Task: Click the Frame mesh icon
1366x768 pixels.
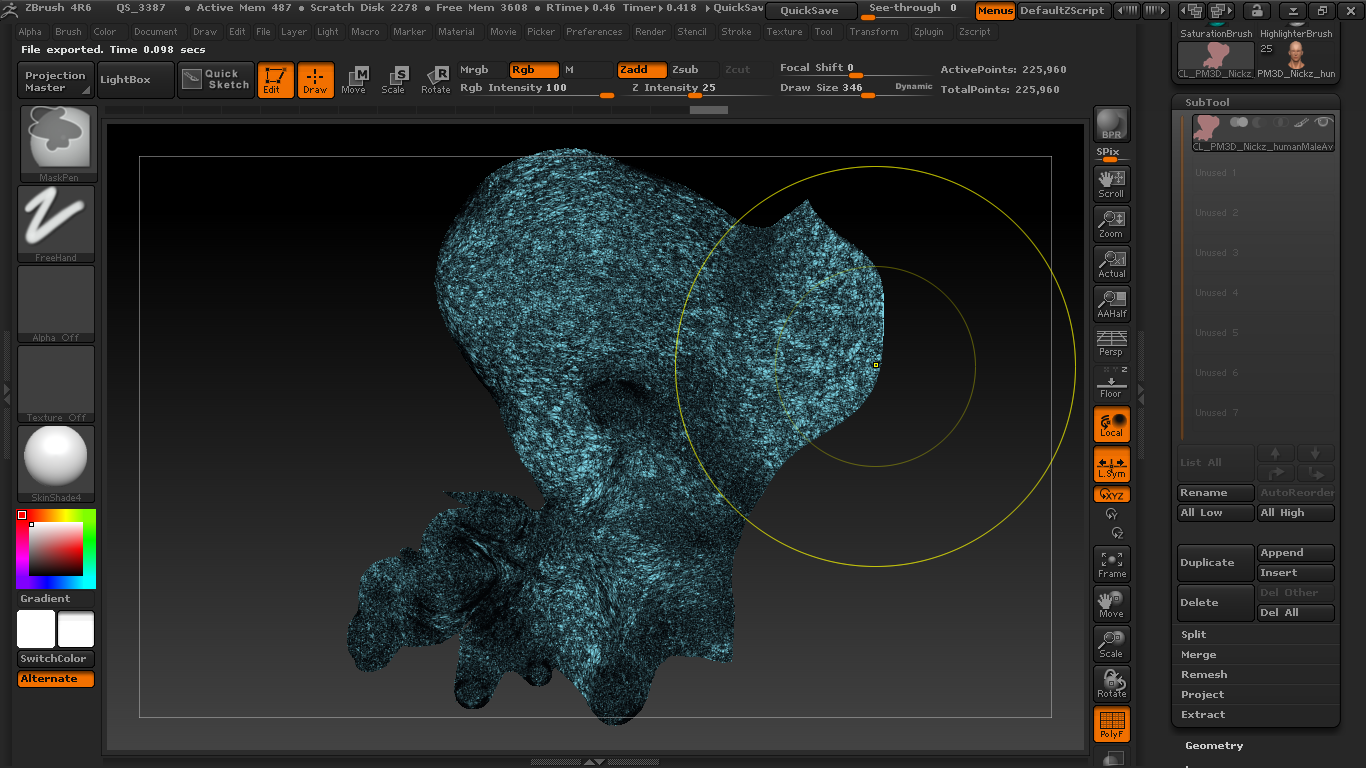Action: point(1111,564)
